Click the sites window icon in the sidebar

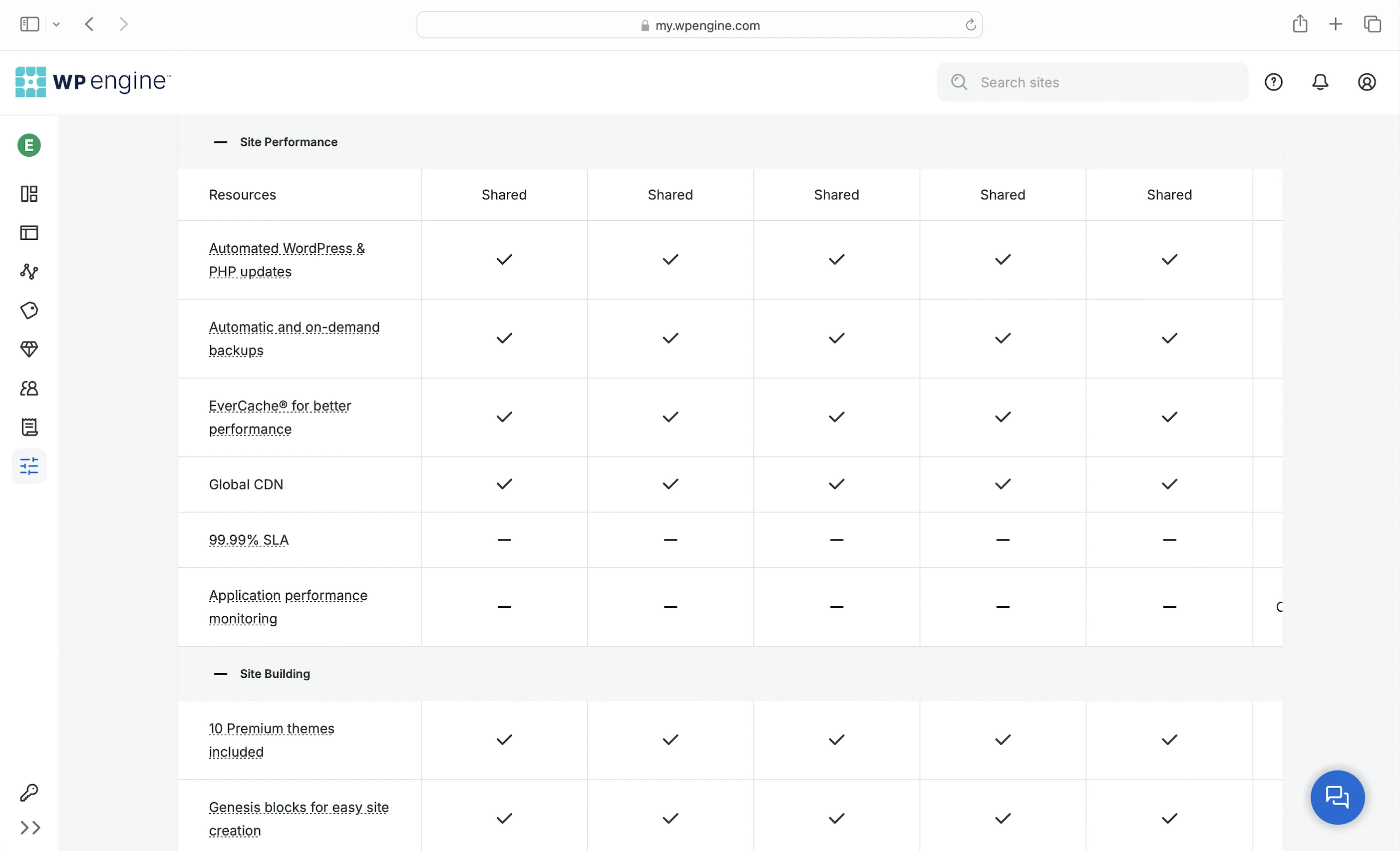pyautogui.click(x=29, y=233)
